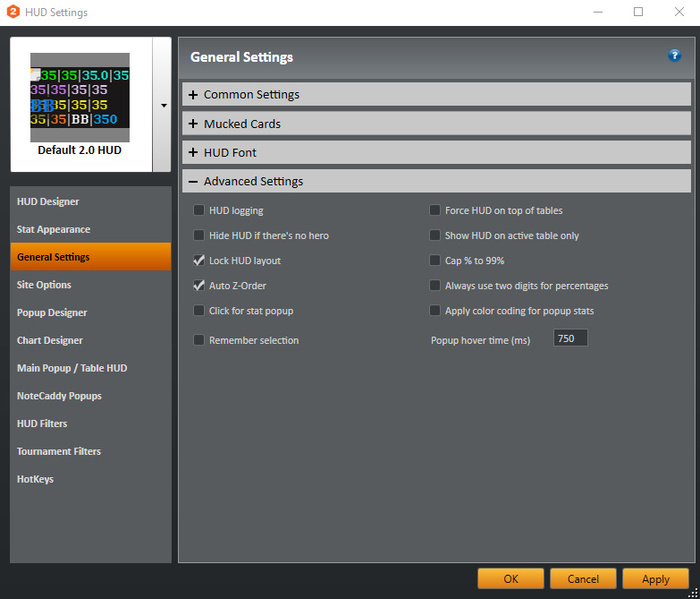Open HUD Filters
This screenshot has height=599, width=700.
90,423
